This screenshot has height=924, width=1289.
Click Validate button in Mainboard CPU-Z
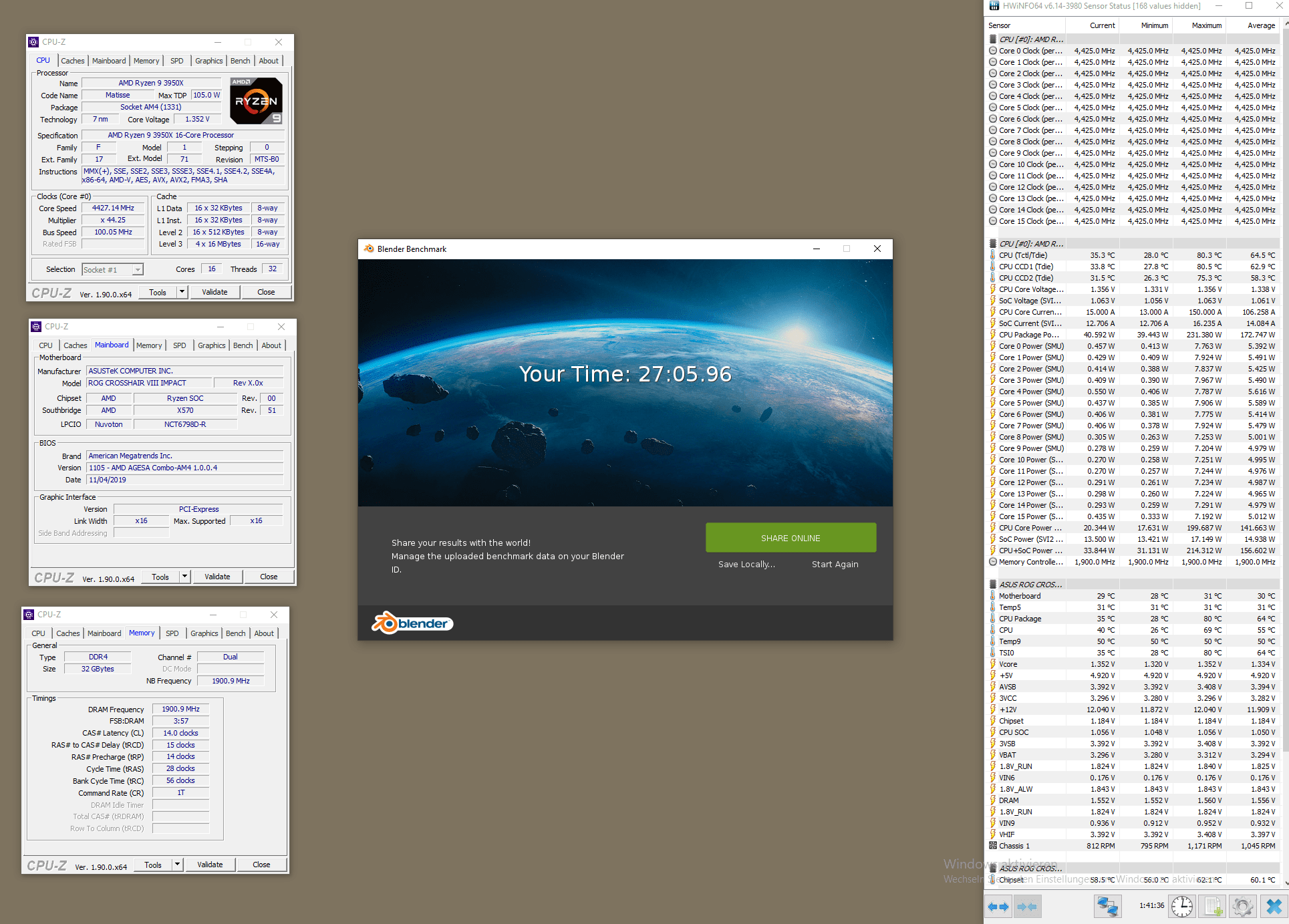[x=217, y=577]
